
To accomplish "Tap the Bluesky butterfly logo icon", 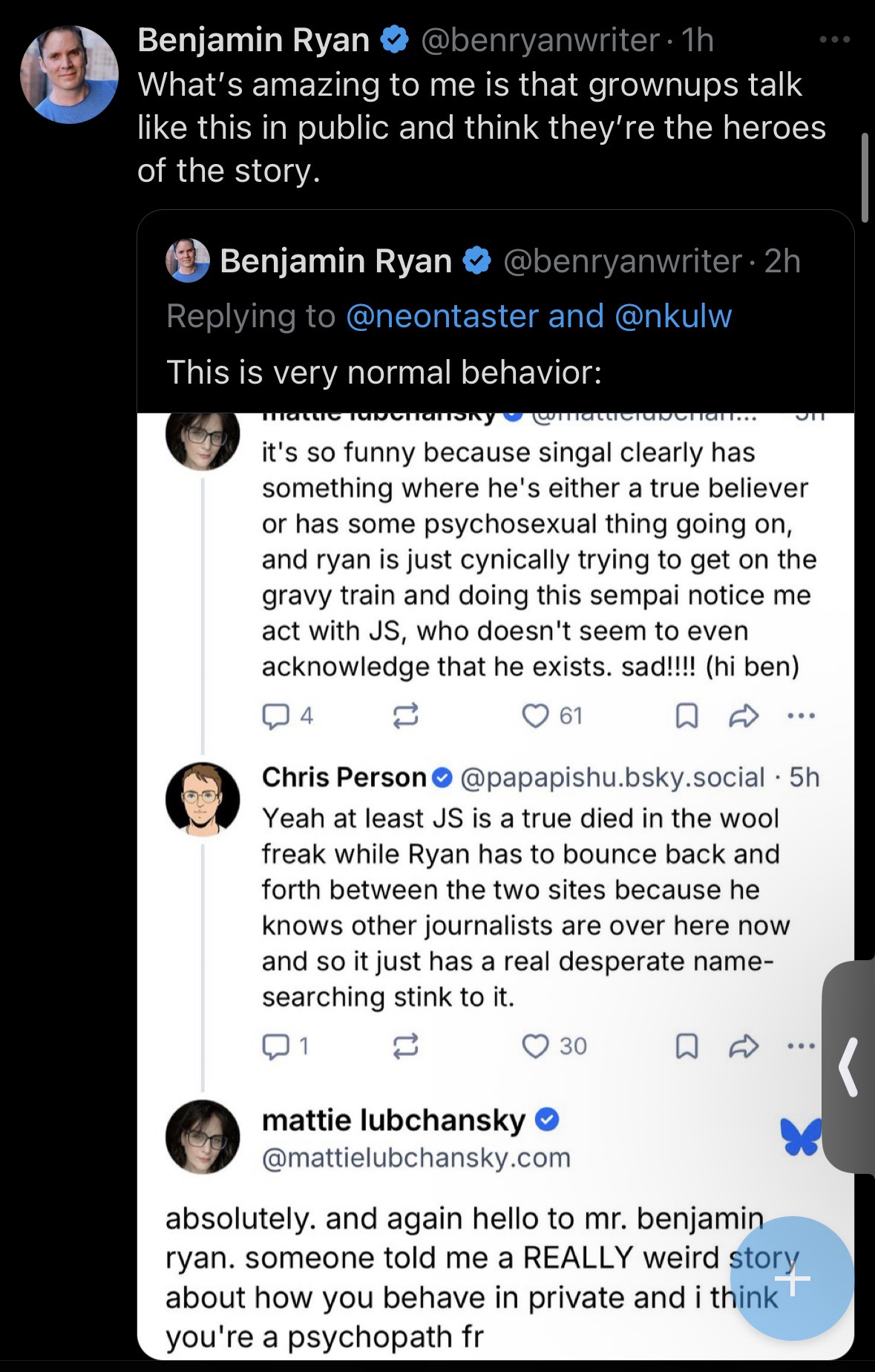I will pyautogui.click(x=800, y=1136).
